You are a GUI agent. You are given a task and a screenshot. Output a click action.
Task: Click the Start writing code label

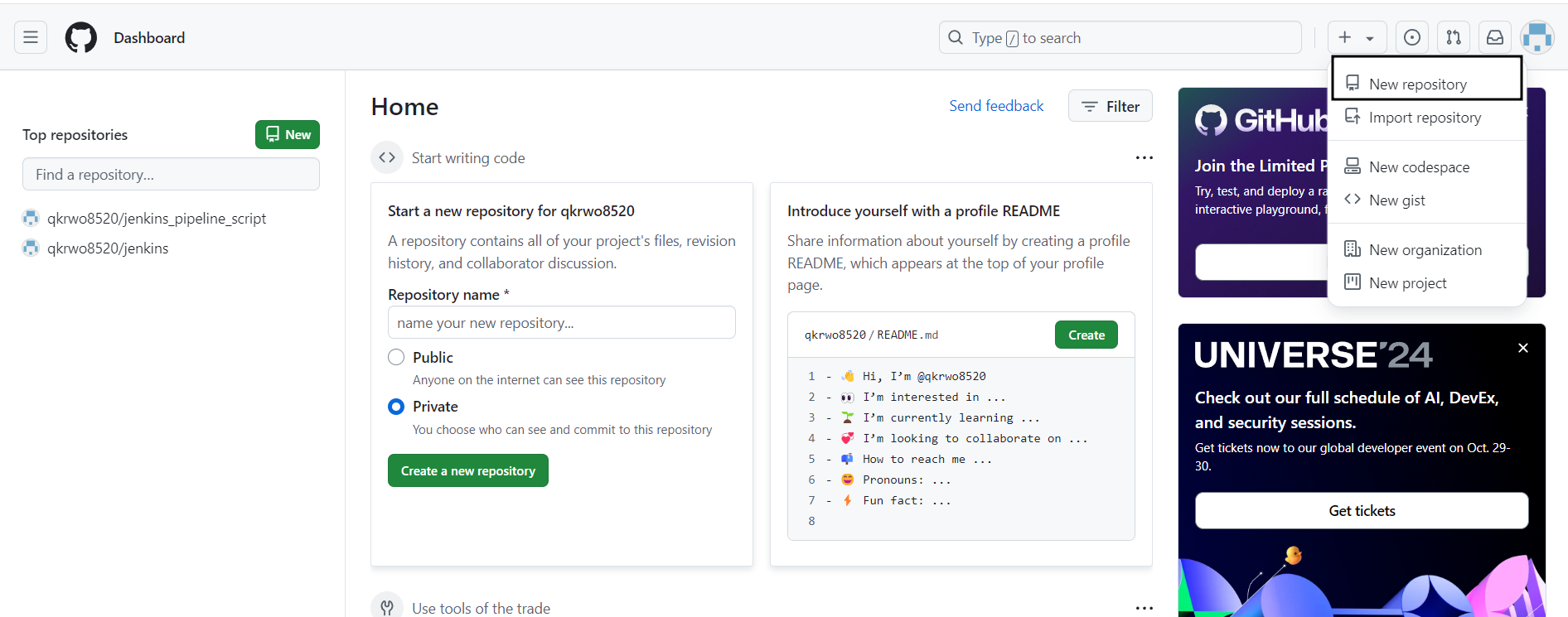[x=468, y=157]
